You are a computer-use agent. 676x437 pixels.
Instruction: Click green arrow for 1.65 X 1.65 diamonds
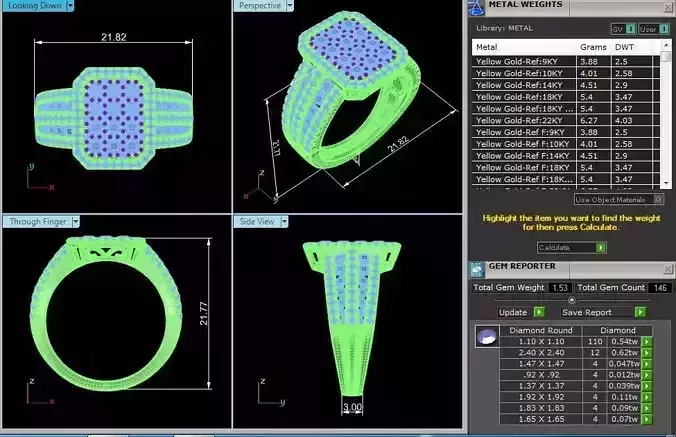[647, 419]
